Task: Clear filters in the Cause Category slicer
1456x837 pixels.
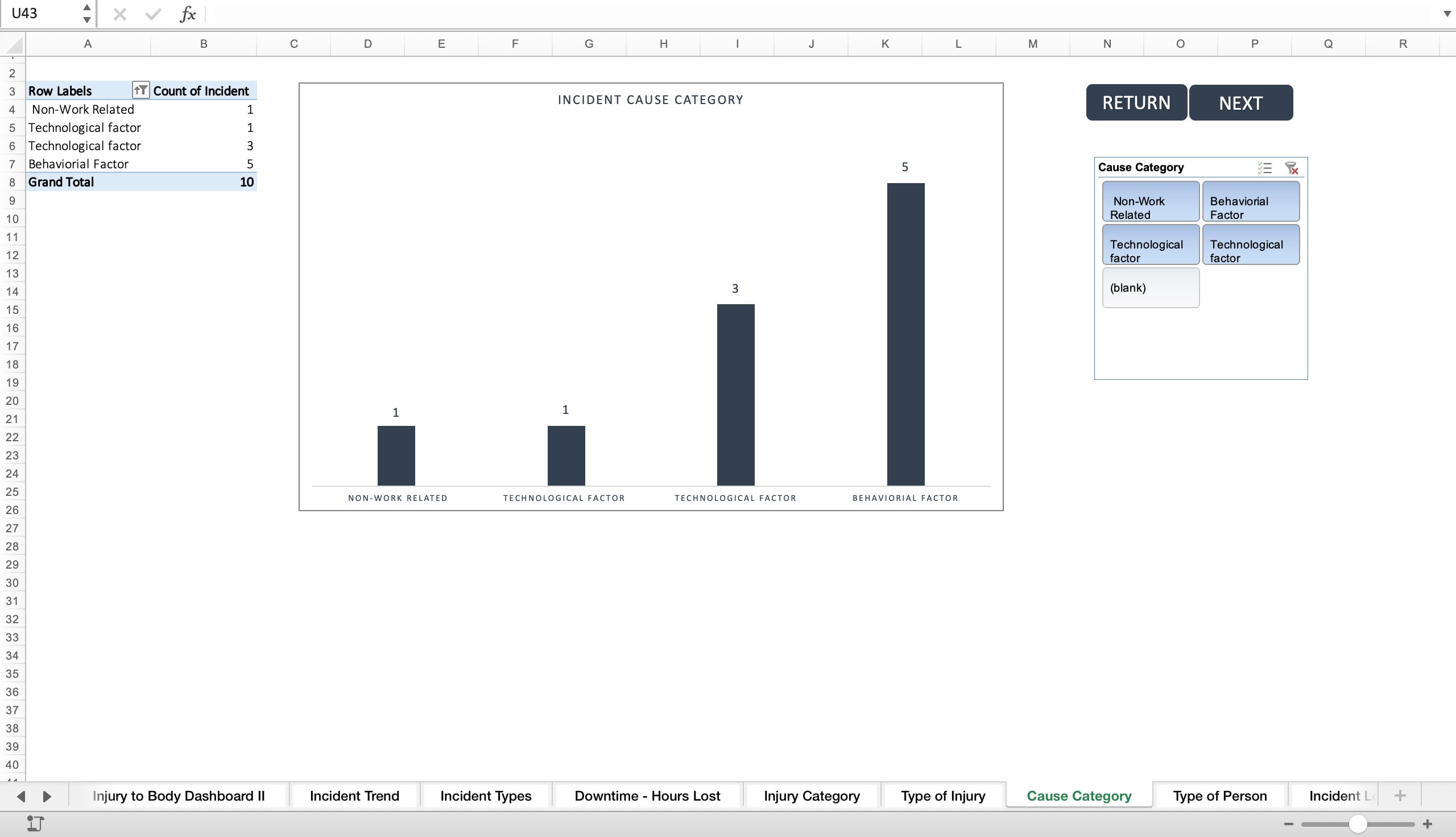Action: [x=1292, y=167]
